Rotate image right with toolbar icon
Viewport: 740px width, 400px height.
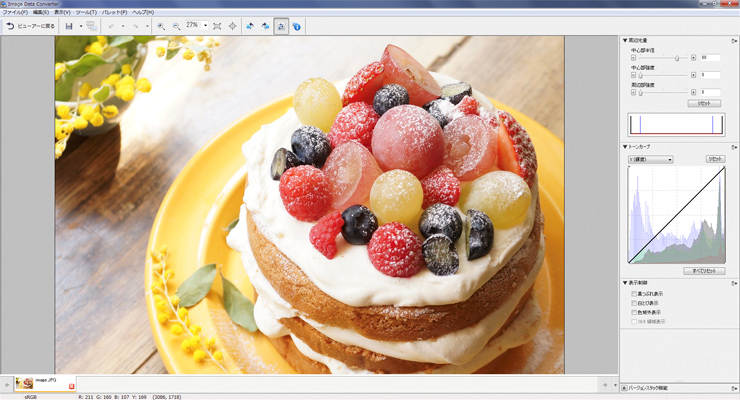(265, 25)
